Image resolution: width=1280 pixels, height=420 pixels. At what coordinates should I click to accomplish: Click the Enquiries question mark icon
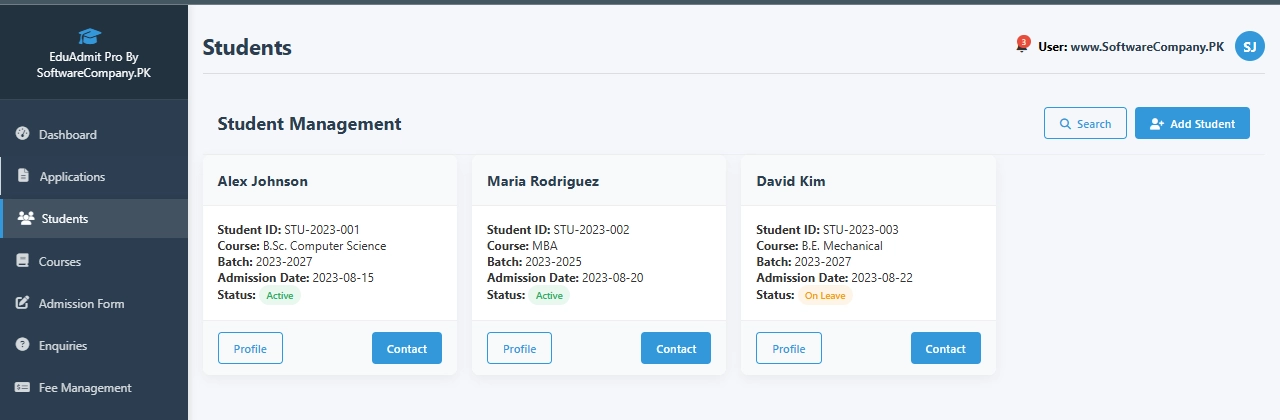[22, 345]
